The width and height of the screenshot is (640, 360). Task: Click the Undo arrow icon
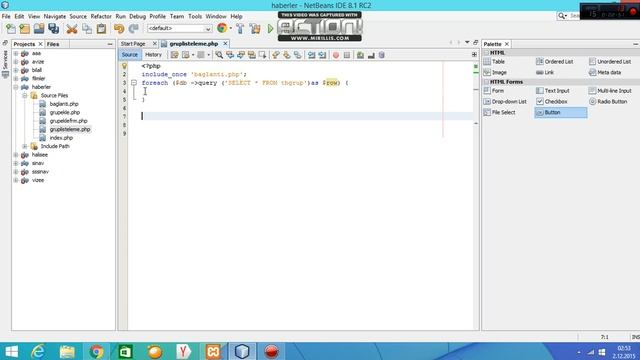point(119,29)
